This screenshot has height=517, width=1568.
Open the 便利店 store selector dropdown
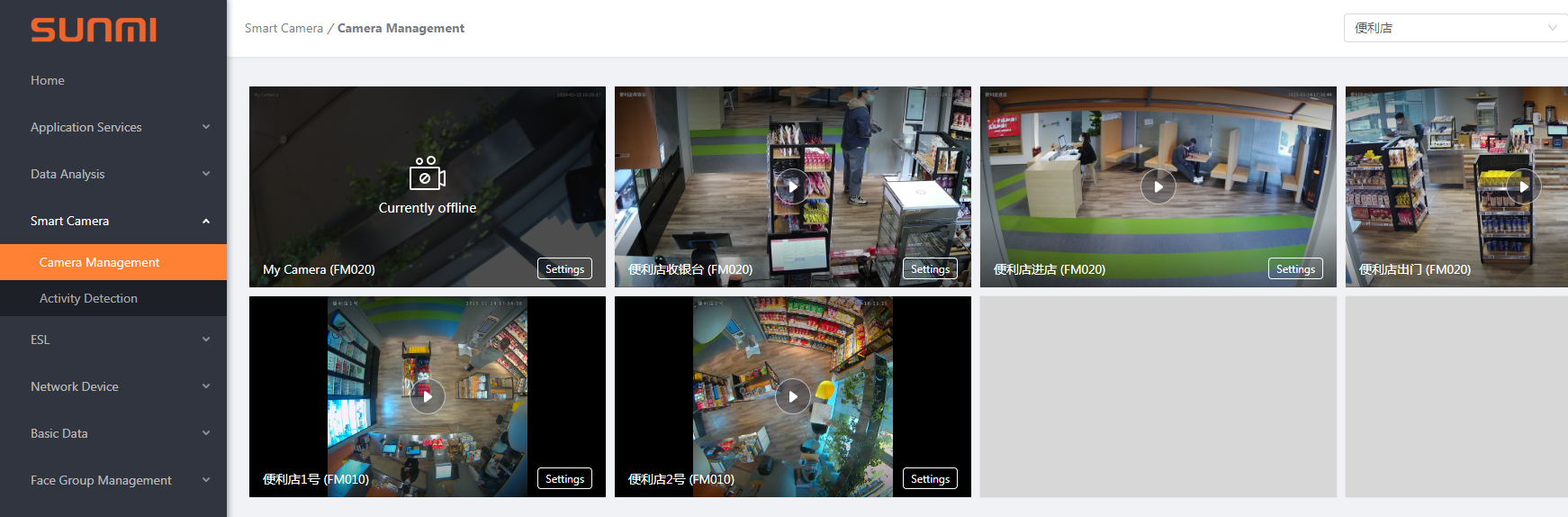tap(1455, 28)
